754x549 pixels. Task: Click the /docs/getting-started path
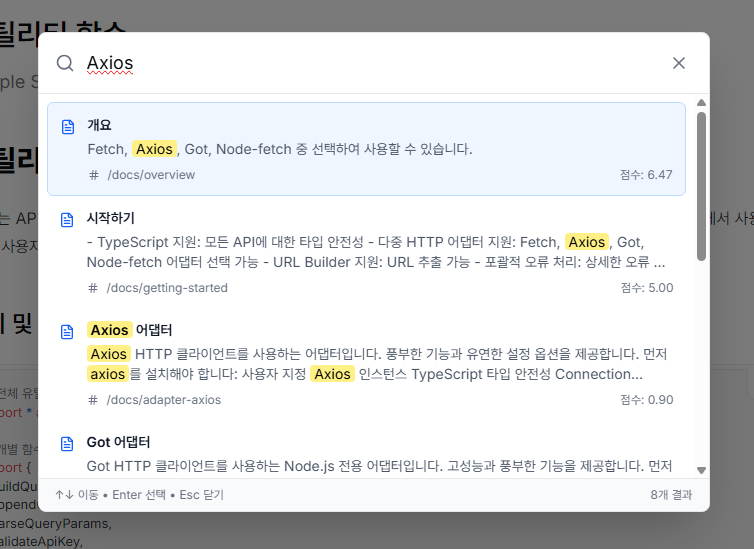[x=167, y=288]
